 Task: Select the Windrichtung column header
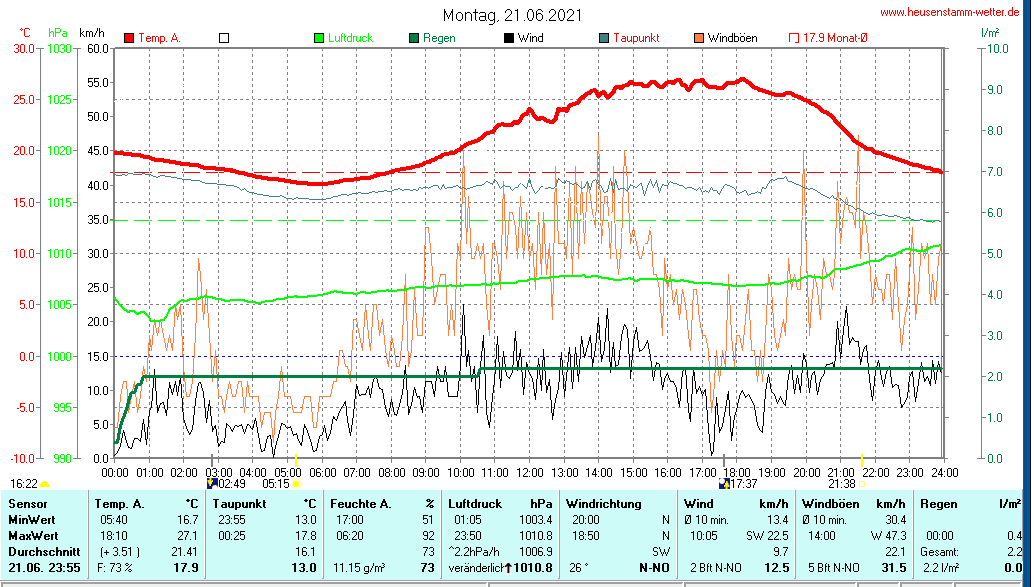[x=605, y=503]
